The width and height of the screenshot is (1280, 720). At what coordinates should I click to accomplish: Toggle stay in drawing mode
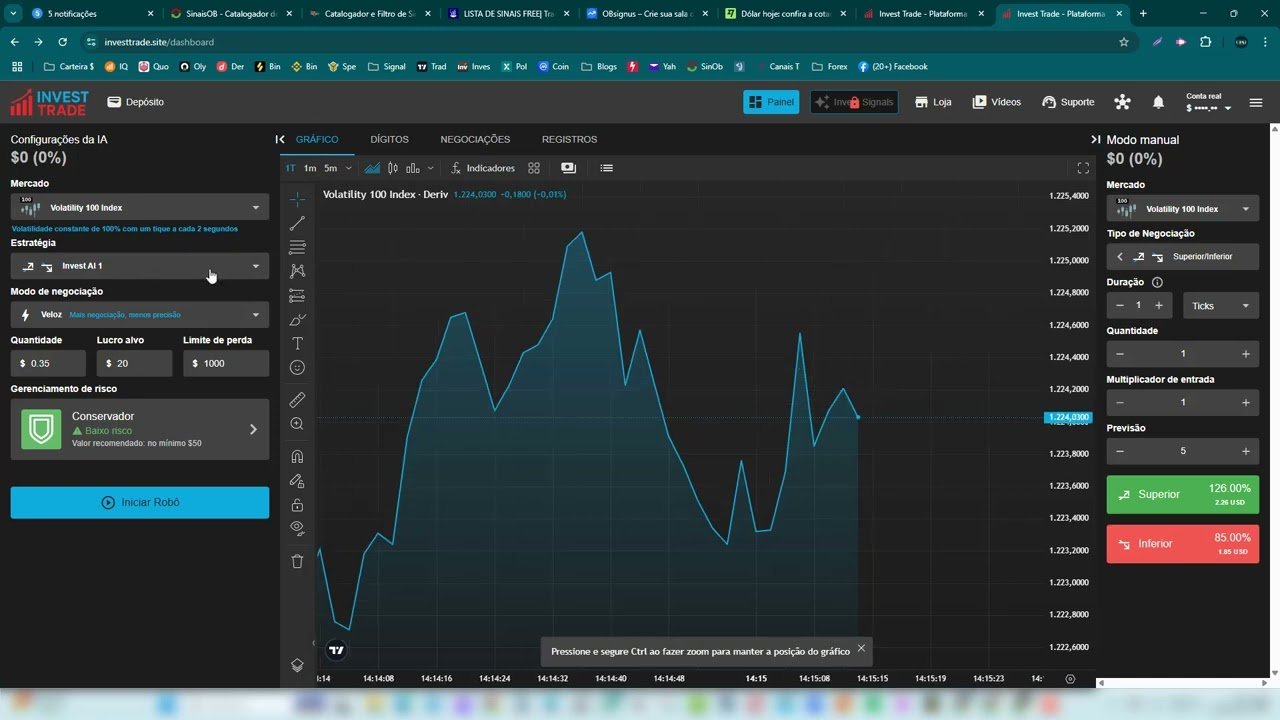click(297, 481)
